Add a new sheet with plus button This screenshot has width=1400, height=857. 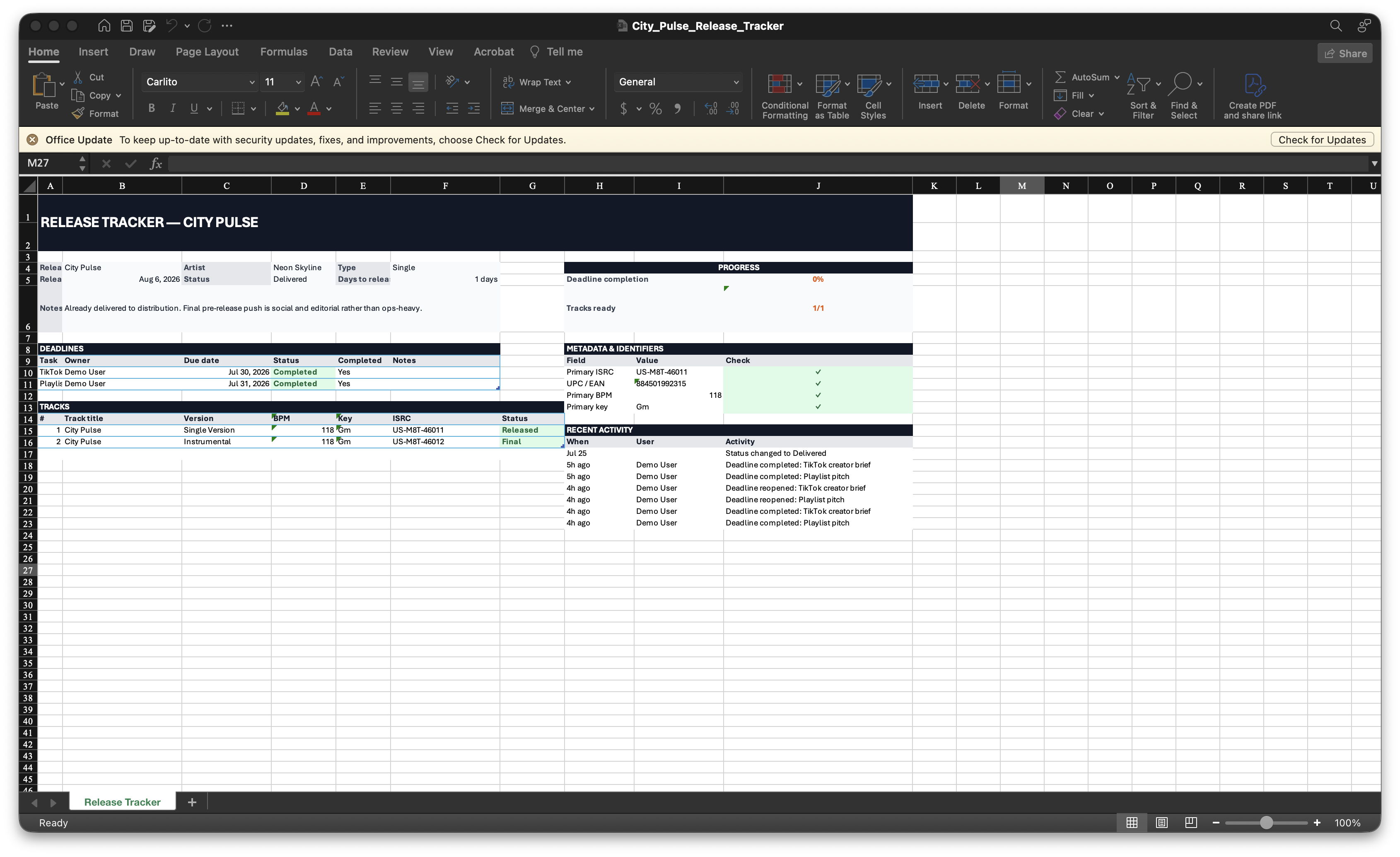pyautogui.click(x=192, y=802)
